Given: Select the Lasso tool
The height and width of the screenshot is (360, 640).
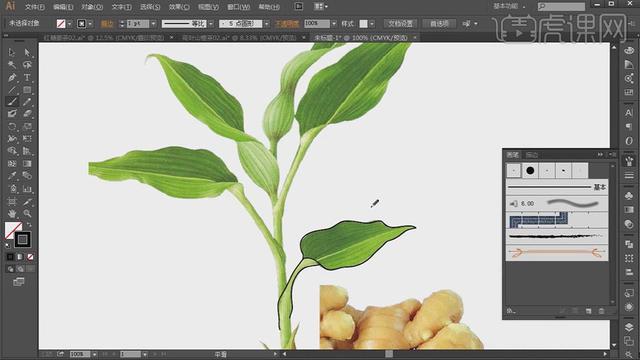Looking at the screenshot, I should (x=27, y=64).
